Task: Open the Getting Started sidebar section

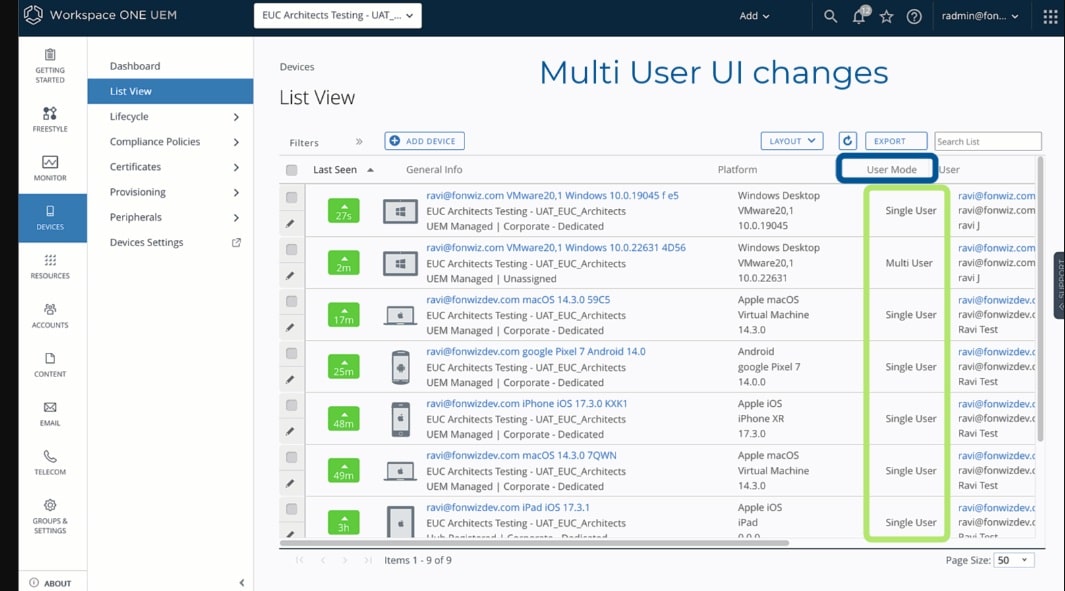Action: (x=50, y=66)
